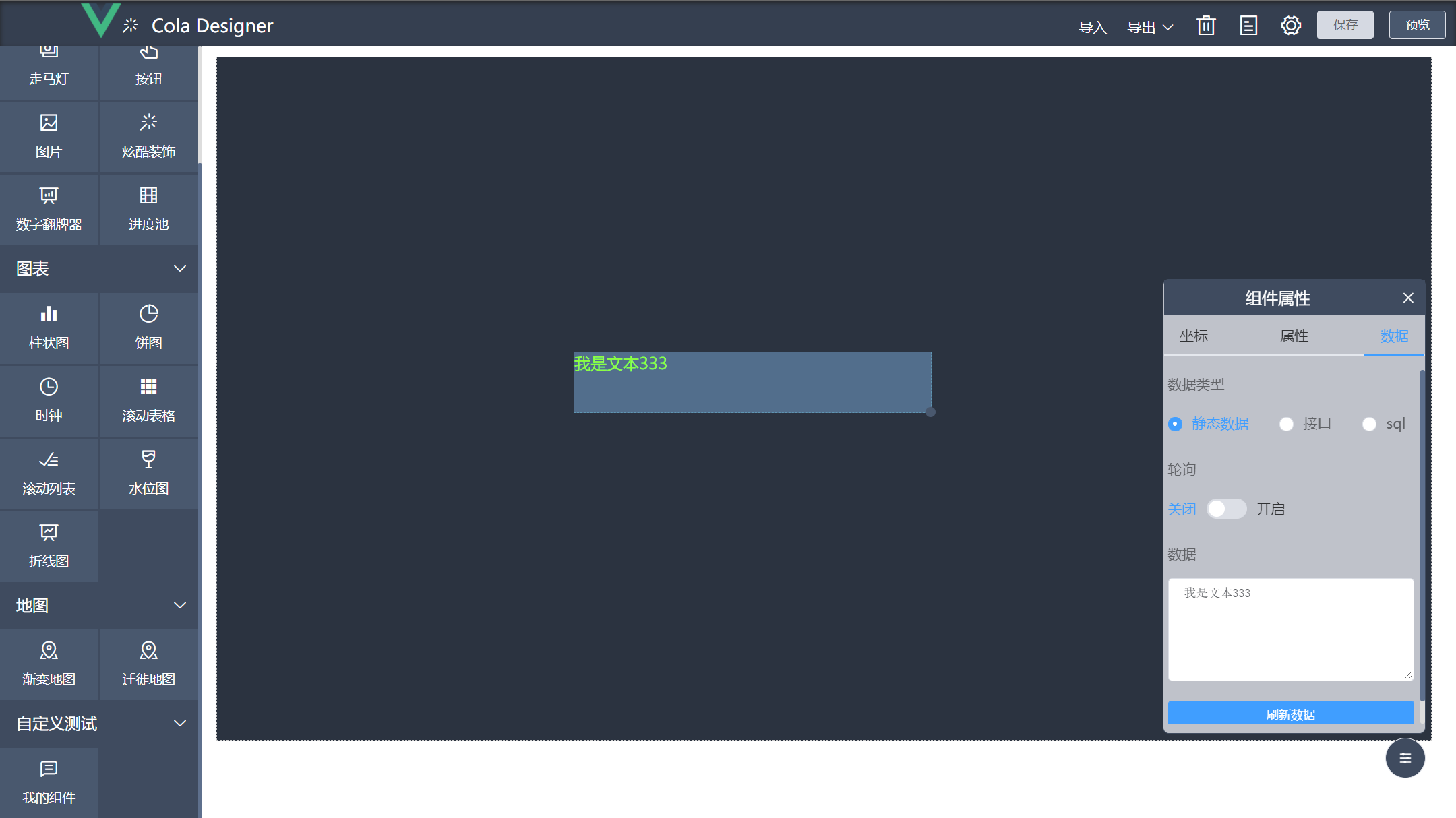The height and width of the screenshot is (818, 1456).
Task: Switch to the 属性 tab
Action: coord(1294,336)
